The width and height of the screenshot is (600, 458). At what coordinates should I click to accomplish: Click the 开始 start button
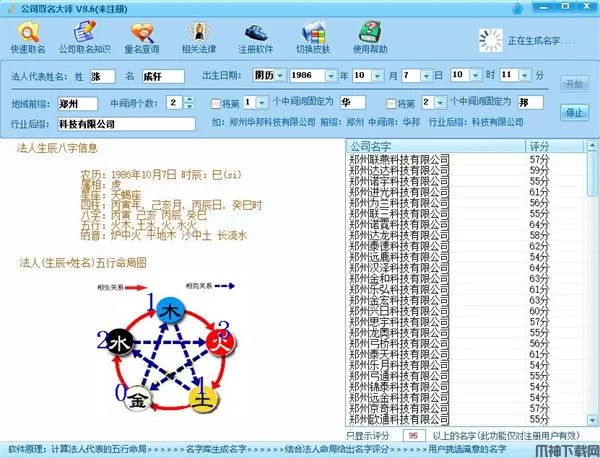pos(574,83)
